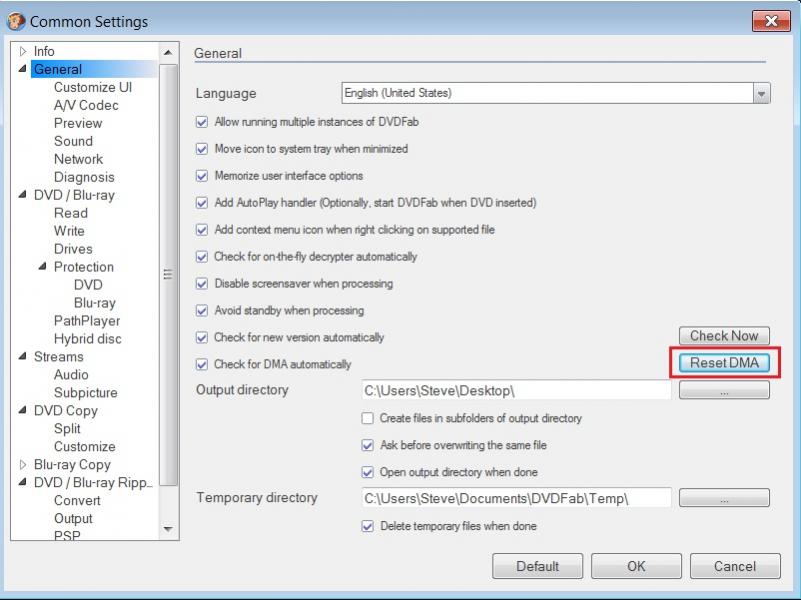Open the Language dropdown
This screenshot has height=600, width=801.
(x=761, y=93)
